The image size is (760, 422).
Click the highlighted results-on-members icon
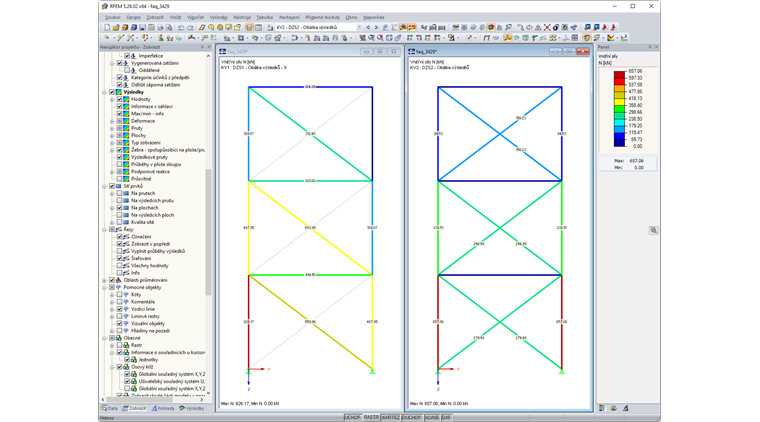point(507,38)
